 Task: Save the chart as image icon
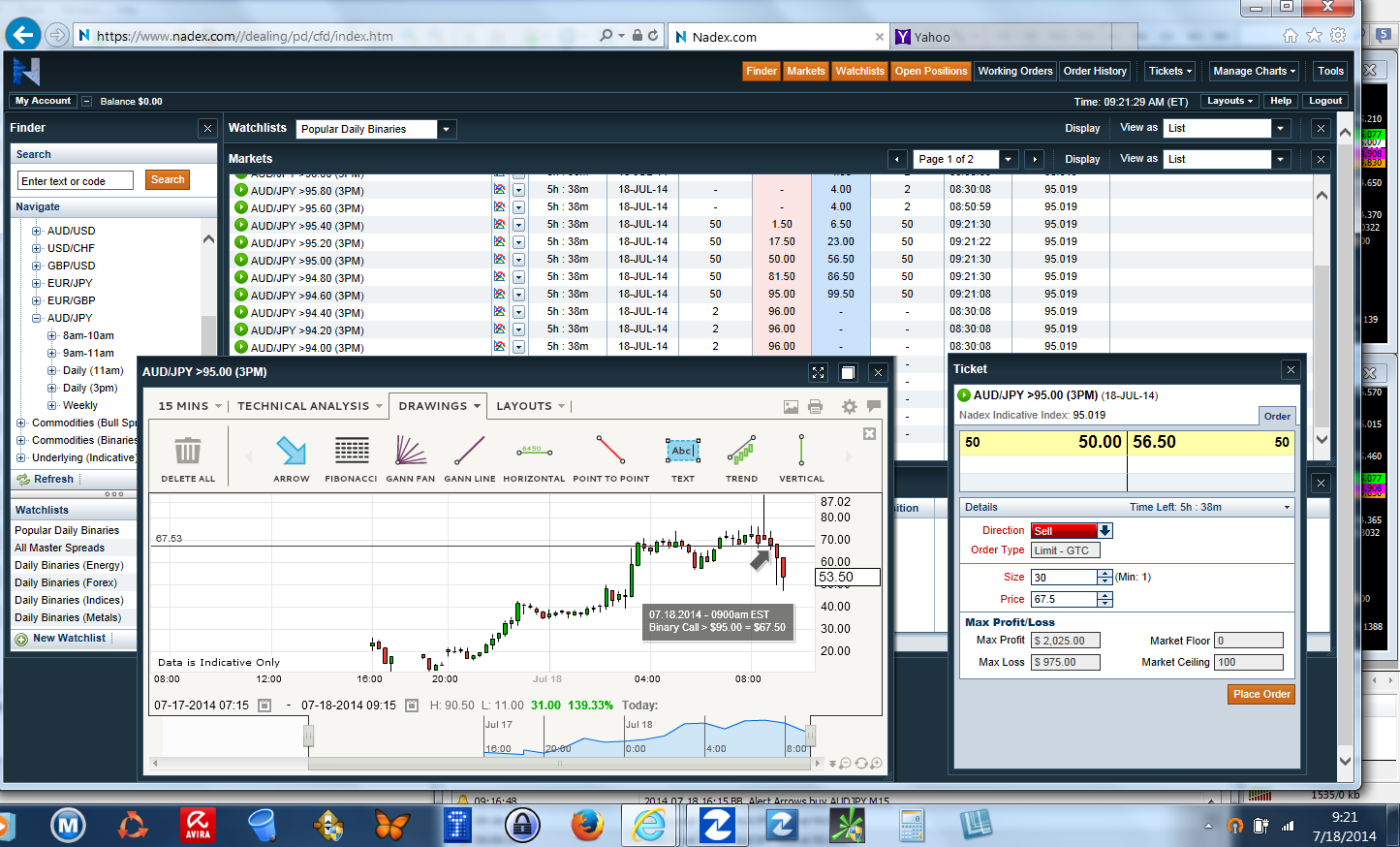tap(791, 407)
